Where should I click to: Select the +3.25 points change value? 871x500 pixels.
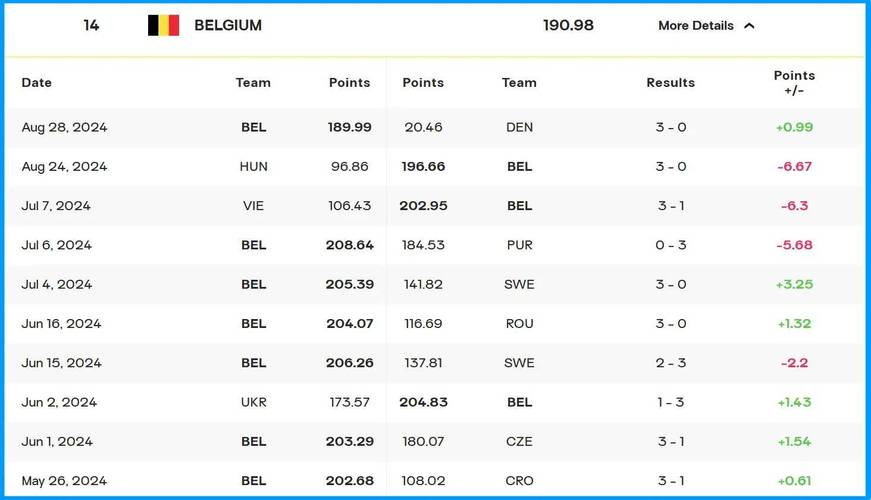coord(794,284)
